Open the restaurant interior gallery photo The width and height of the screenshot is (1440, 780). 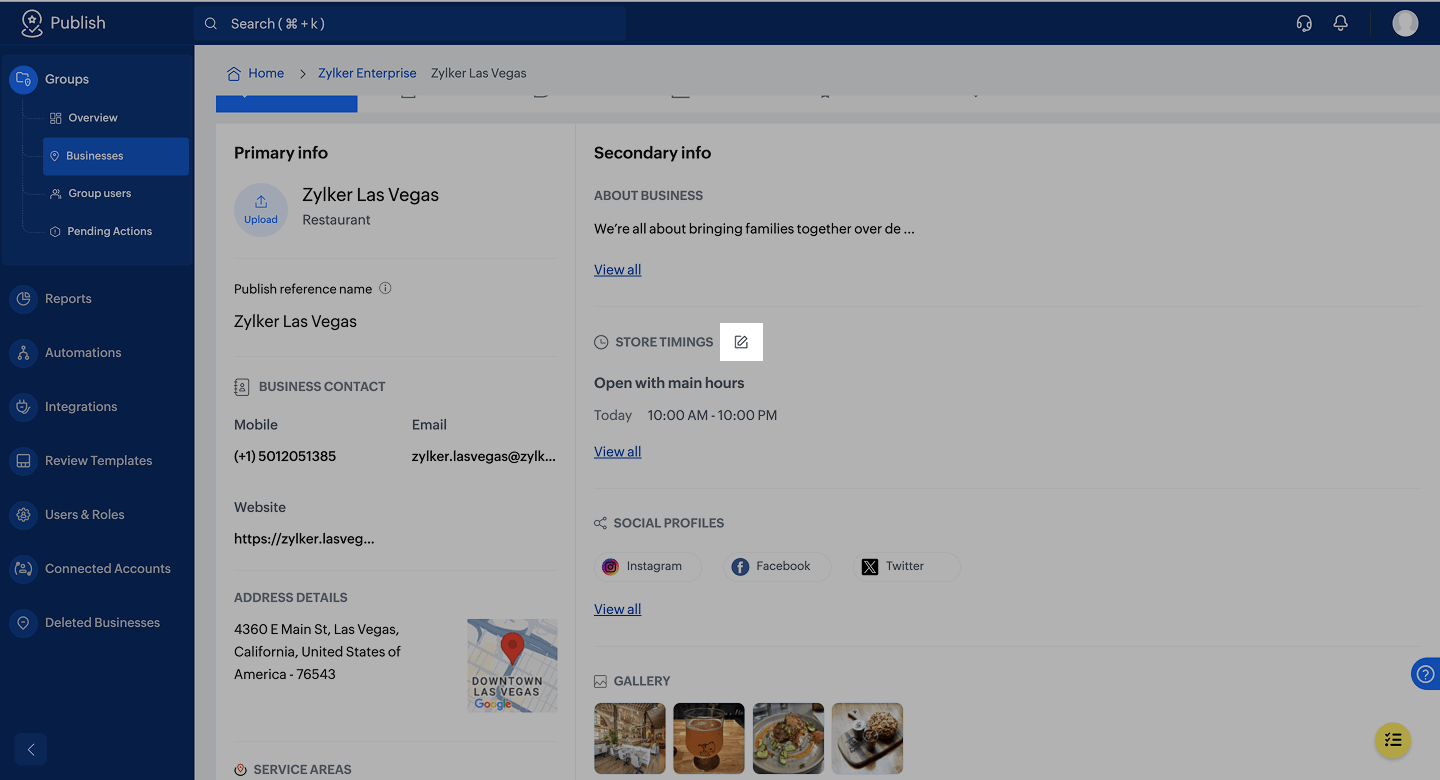[630, 738]
